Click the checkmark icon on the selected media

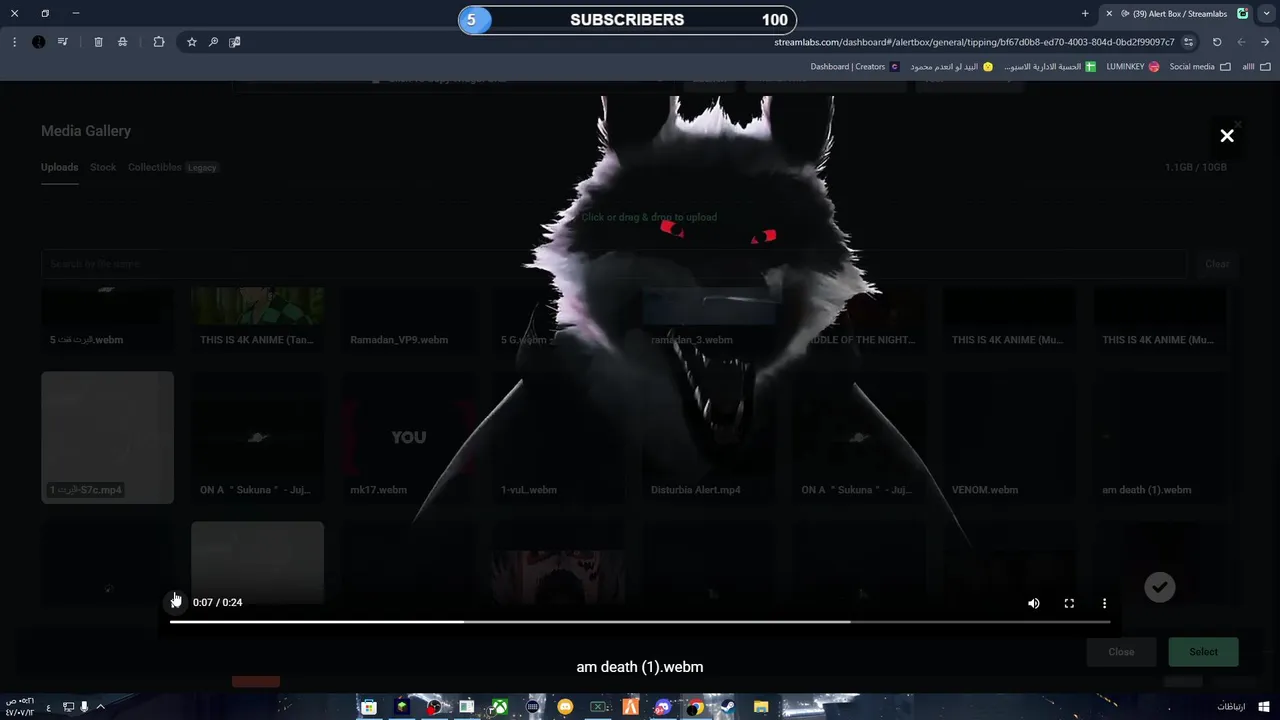click(x=1160, y=587)
